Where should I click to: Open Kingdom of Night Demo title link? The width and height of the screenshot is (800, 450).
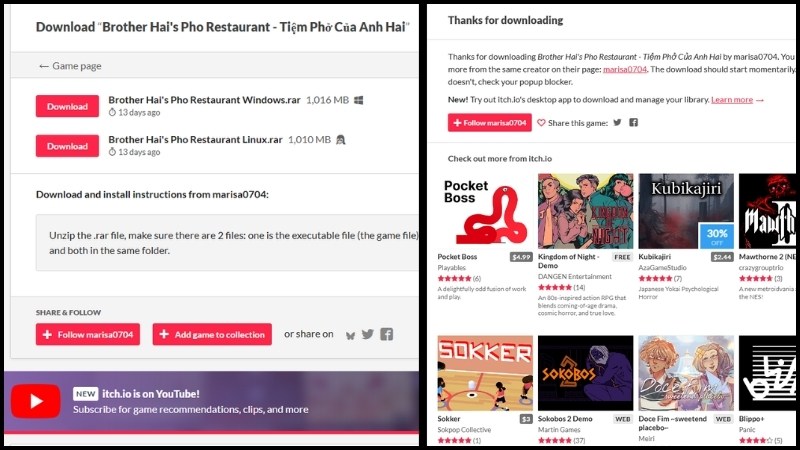coord(568,261)
